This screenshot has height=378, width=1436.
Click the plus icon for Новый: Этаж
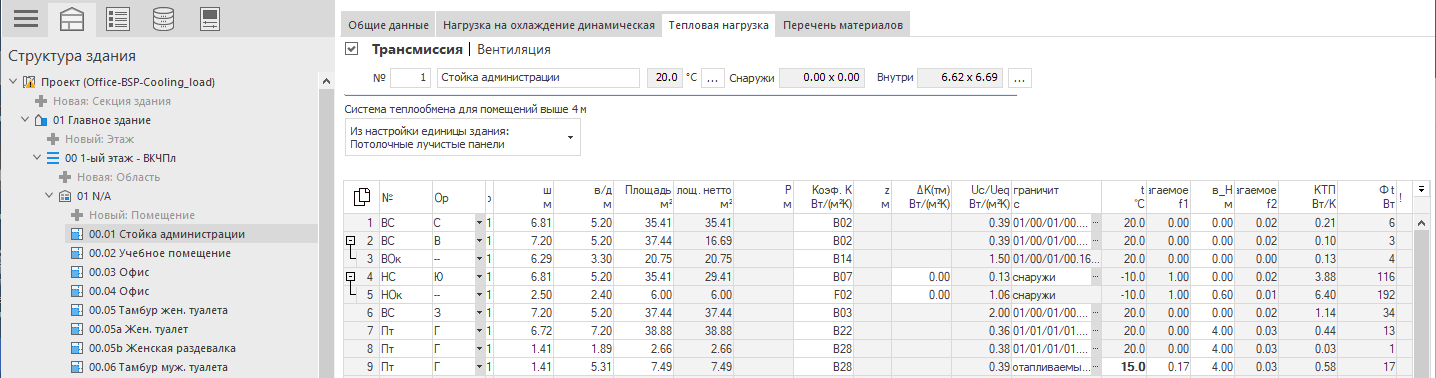pyautogui.click(x=53, y=139)
